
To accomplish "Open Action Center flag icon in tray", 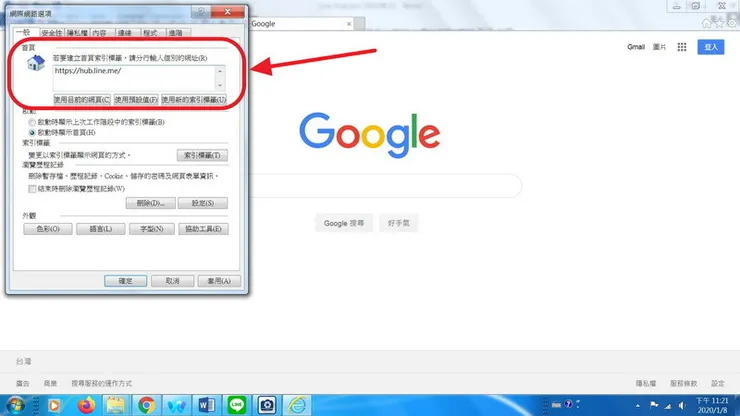I will point(654,405).
